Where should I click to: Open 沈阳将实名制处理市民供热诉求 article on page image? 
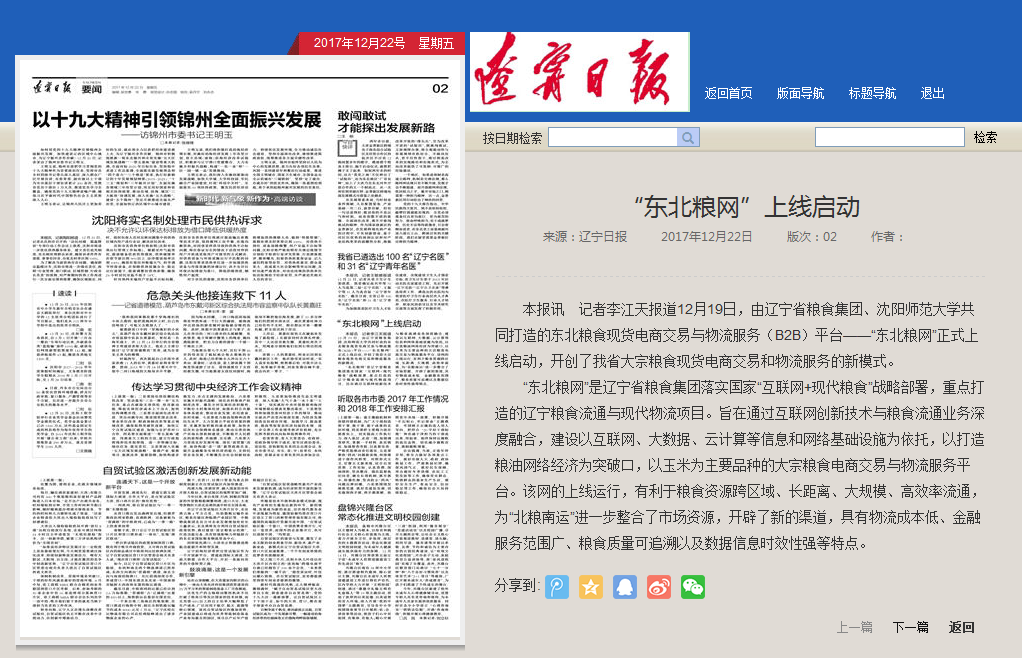[x=177, y=219]
